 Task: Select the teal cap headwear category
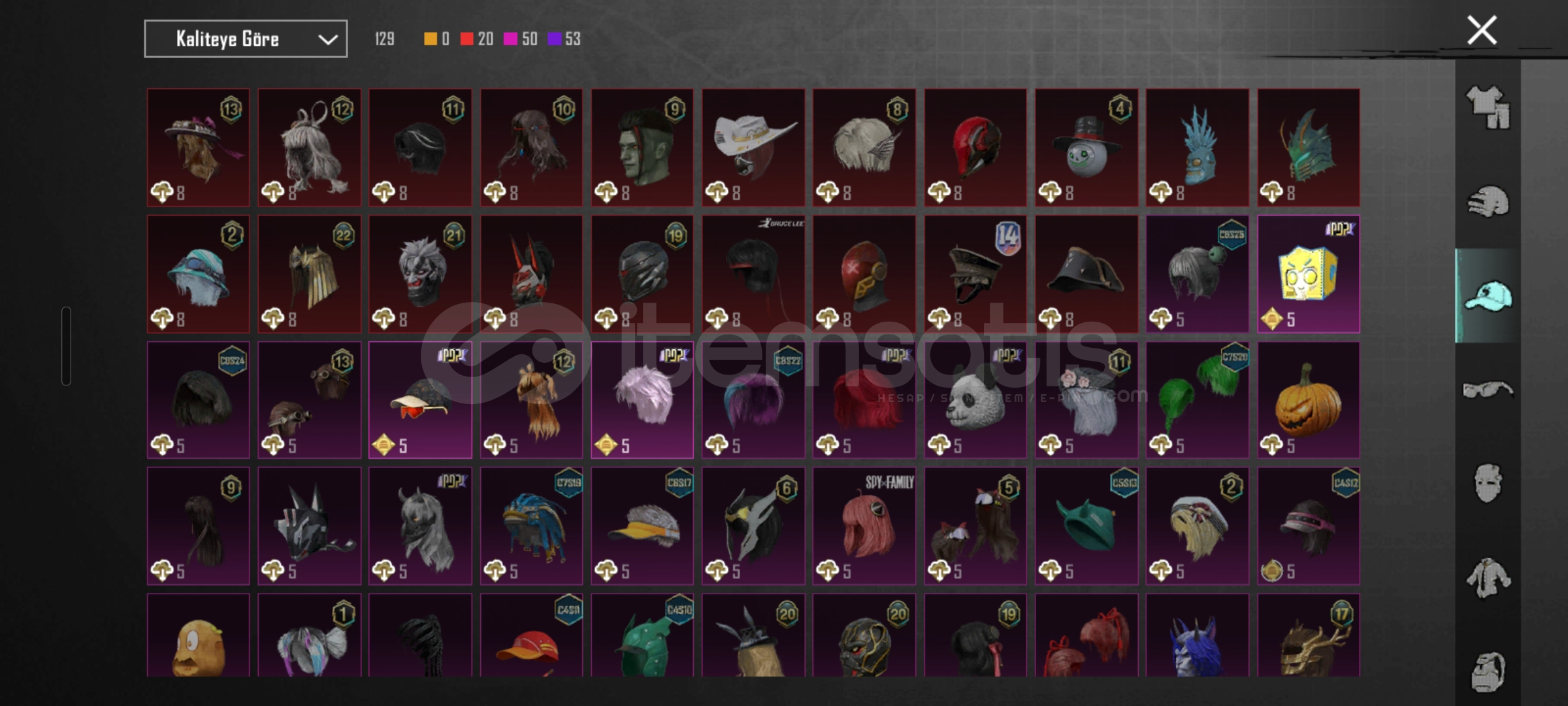pyautogui.click(x=1488, y=295)
